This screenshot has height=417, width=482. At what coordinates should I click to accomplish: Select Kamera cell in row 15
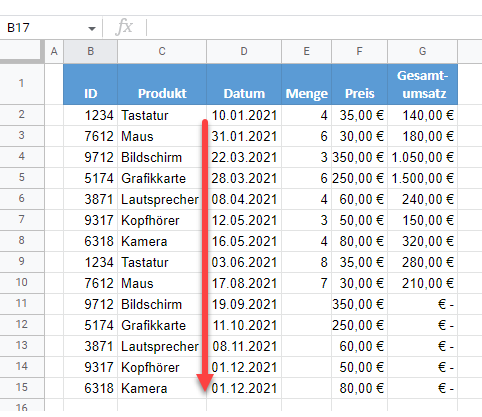click(x=162, y=388)
